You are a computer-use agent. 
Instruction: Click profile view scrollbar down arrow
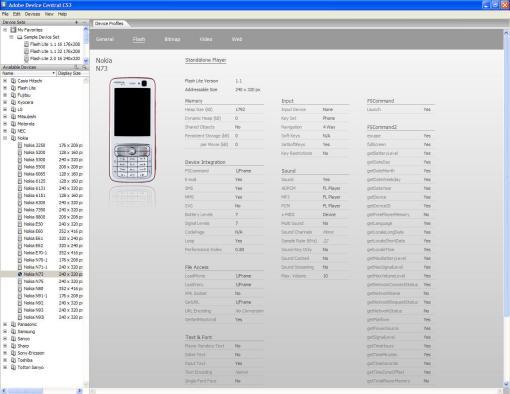[x=506, y=384]
